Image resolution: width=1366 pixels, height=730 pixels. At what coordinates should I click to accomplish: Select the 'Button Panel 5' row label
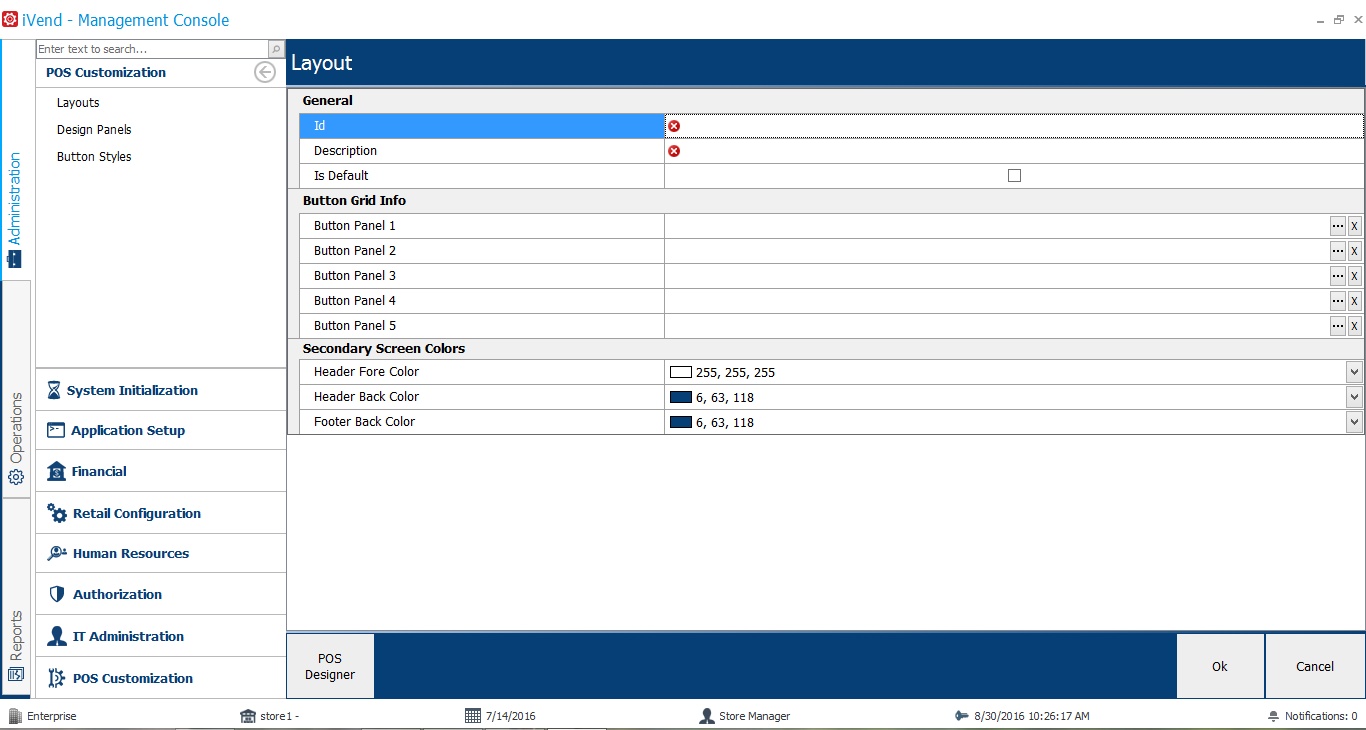[482, 326]
